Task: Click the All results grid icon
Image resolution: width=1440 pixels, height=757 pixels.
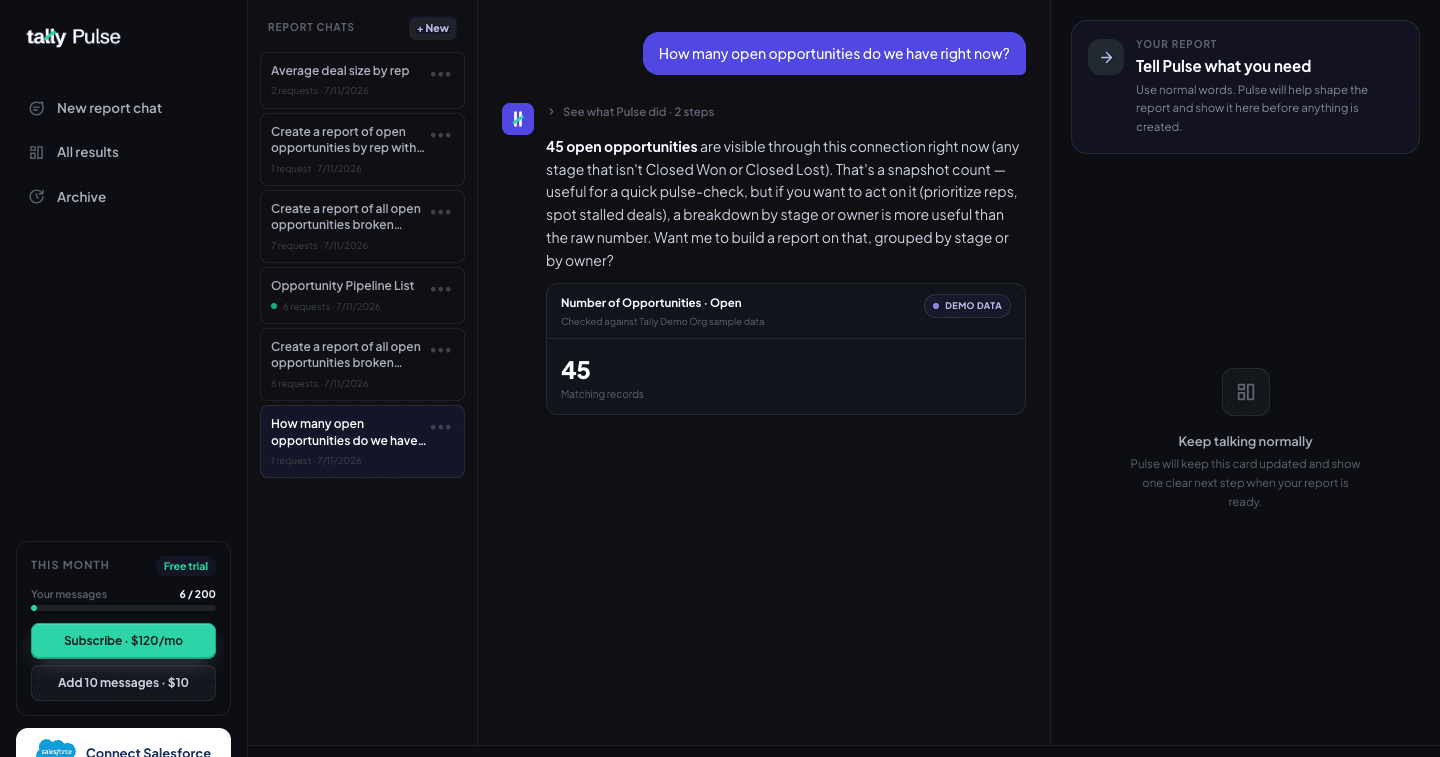Action: point(37,152)
